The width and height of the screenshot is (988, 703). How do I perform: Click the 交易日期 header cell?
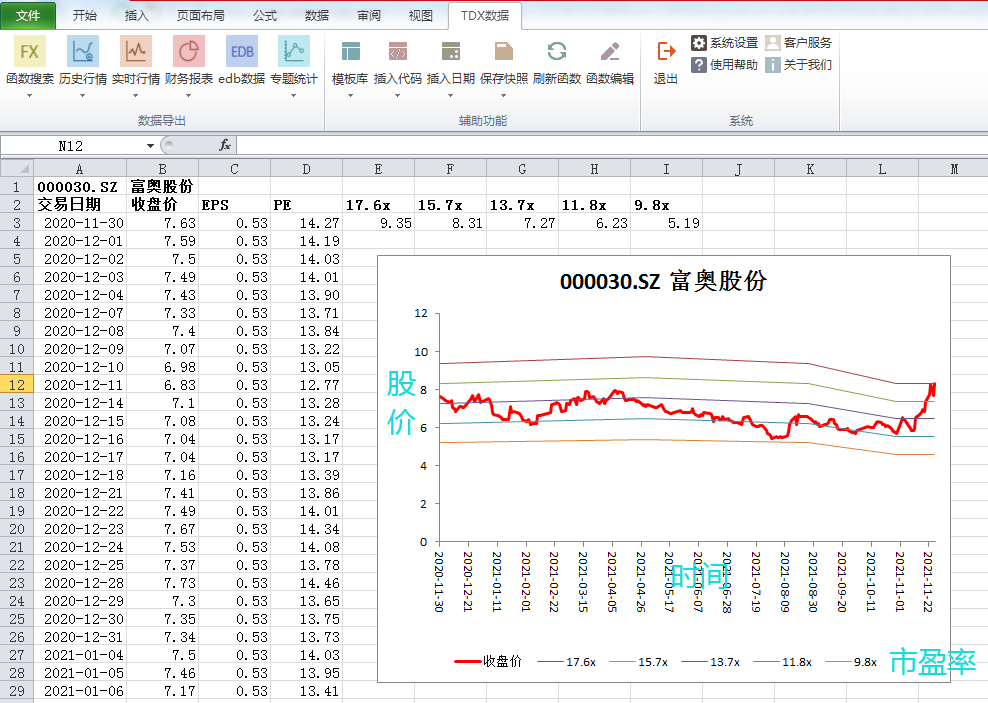79,205
